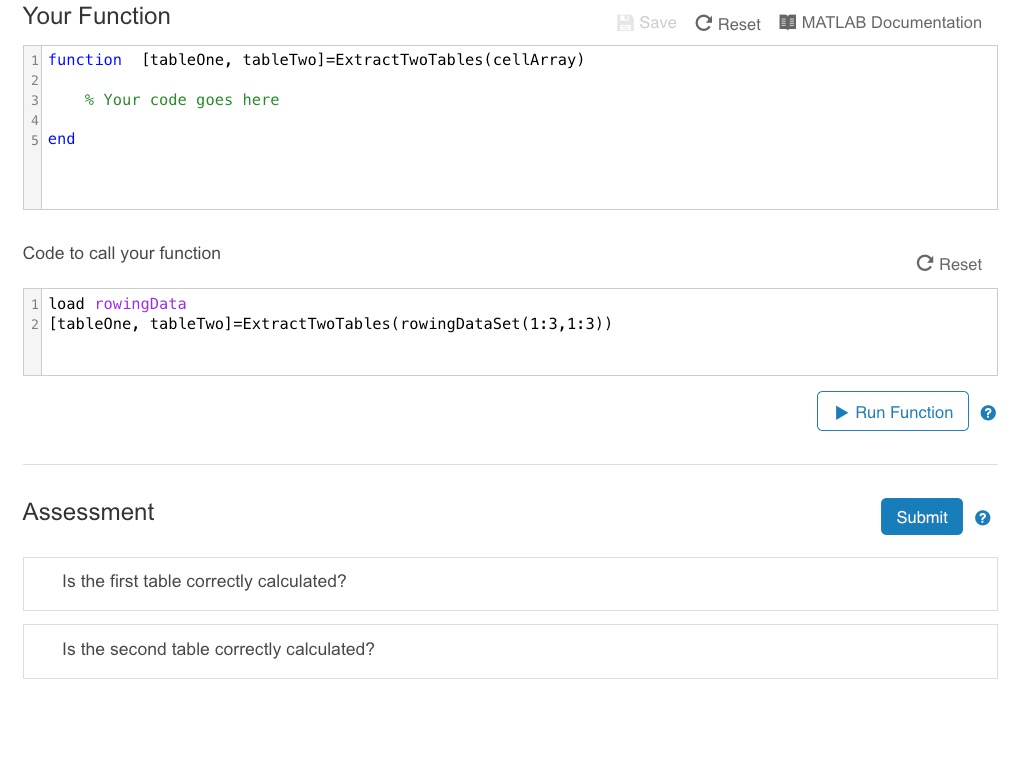
Task: Click line number 3 in the function editor
Action: coord(34,99)
